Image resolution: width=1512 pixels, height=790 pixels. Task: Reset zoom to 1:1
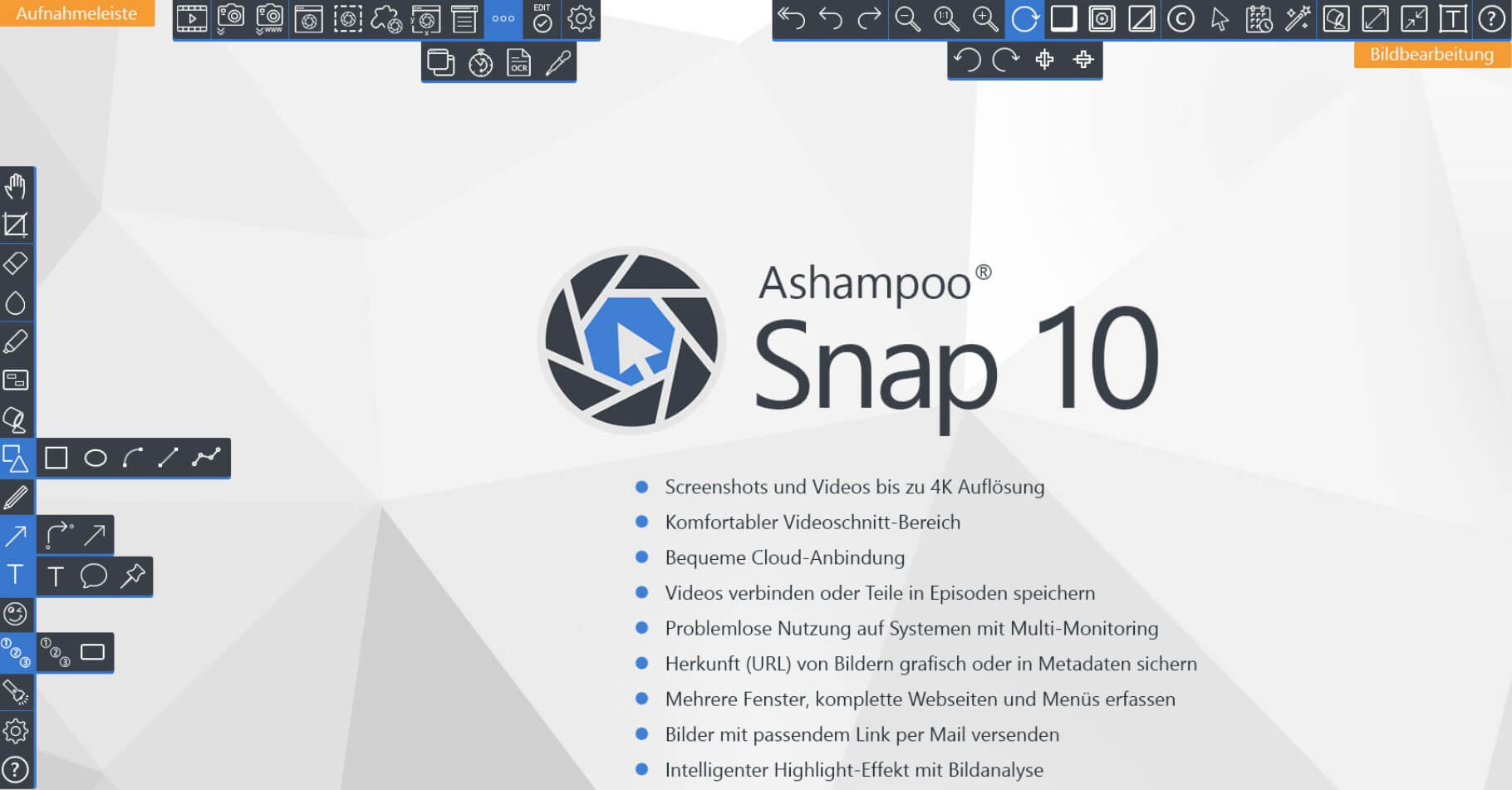click(947, 18)
